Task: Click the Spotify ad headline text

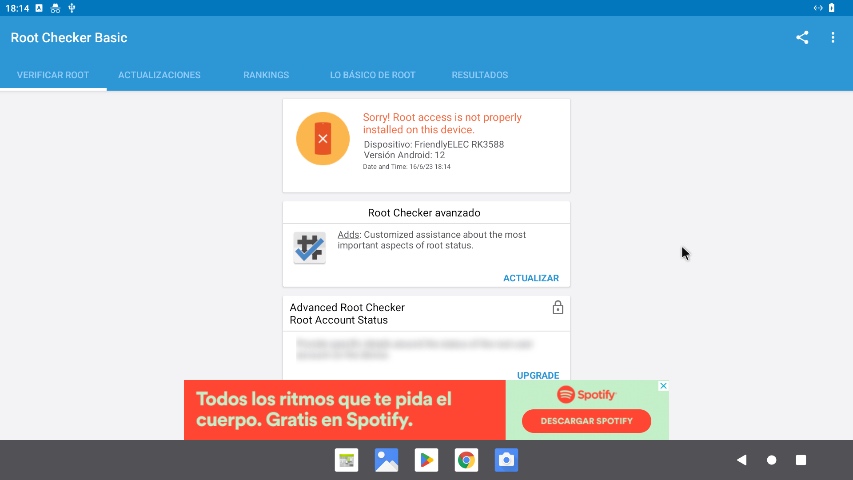Action: [x=324, y=409]
